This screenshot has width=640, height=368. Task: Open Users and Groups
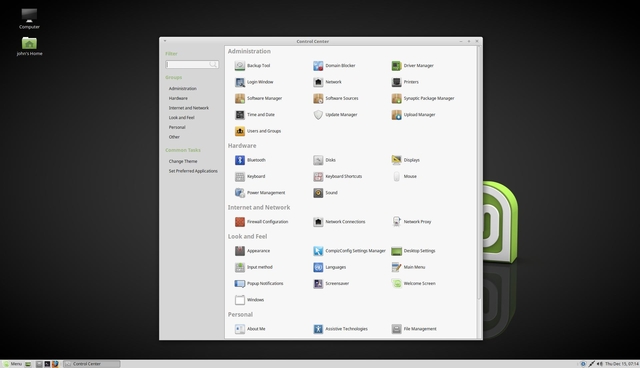click(258, 131)
